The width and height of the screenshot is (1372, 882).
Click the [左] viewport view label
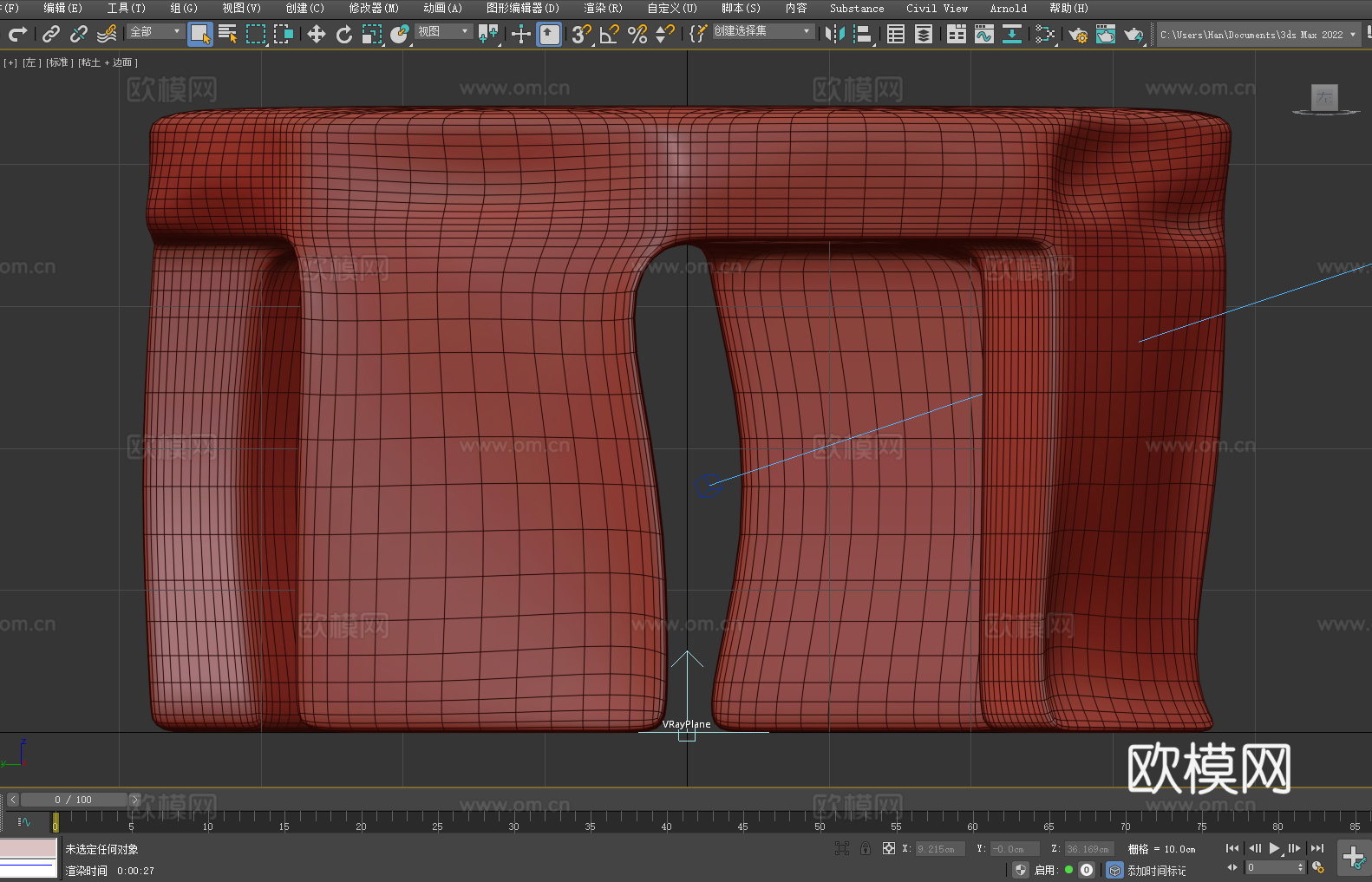pyautogui.click(x=30, y=62)
